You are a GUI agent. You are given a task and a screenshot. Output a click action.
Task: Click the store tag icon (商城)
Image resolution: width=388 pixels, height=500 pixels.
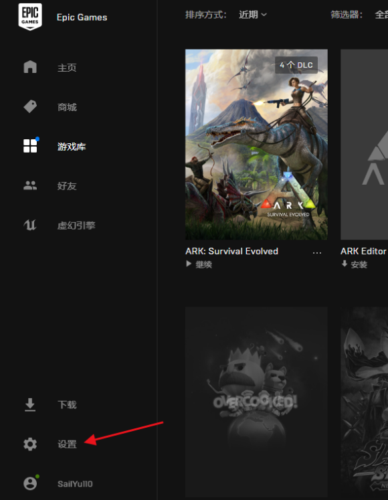tap(30, 107)
